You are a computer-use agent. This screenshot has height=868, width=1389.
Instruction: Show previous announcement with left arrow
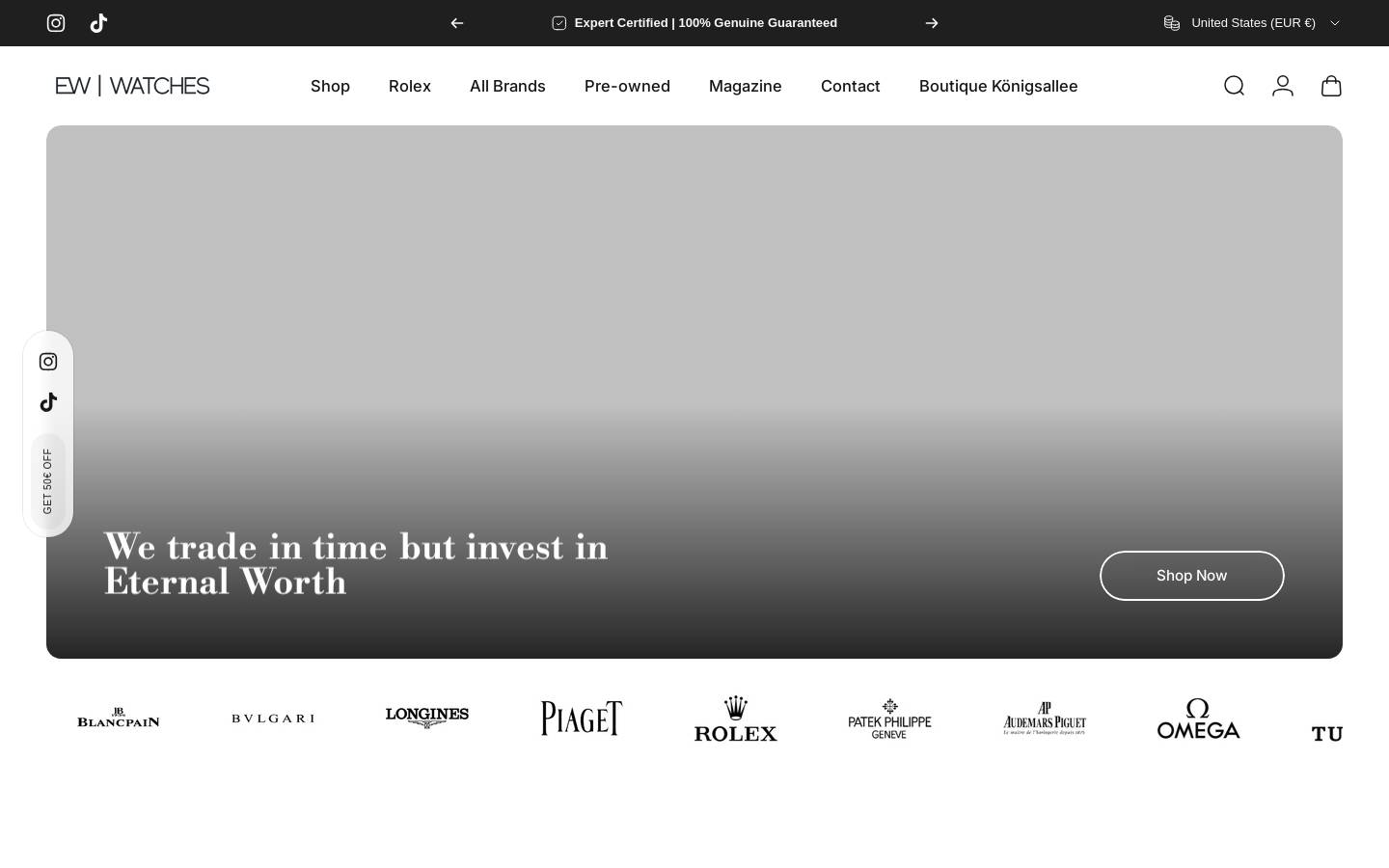pos(457,23)
